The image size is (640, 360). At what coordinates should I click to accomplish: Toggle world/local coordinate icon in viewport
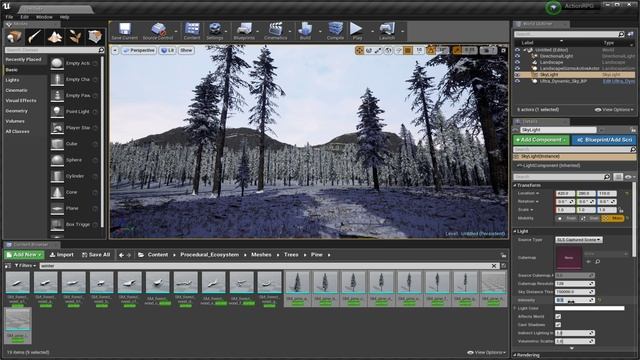(388, 50)
